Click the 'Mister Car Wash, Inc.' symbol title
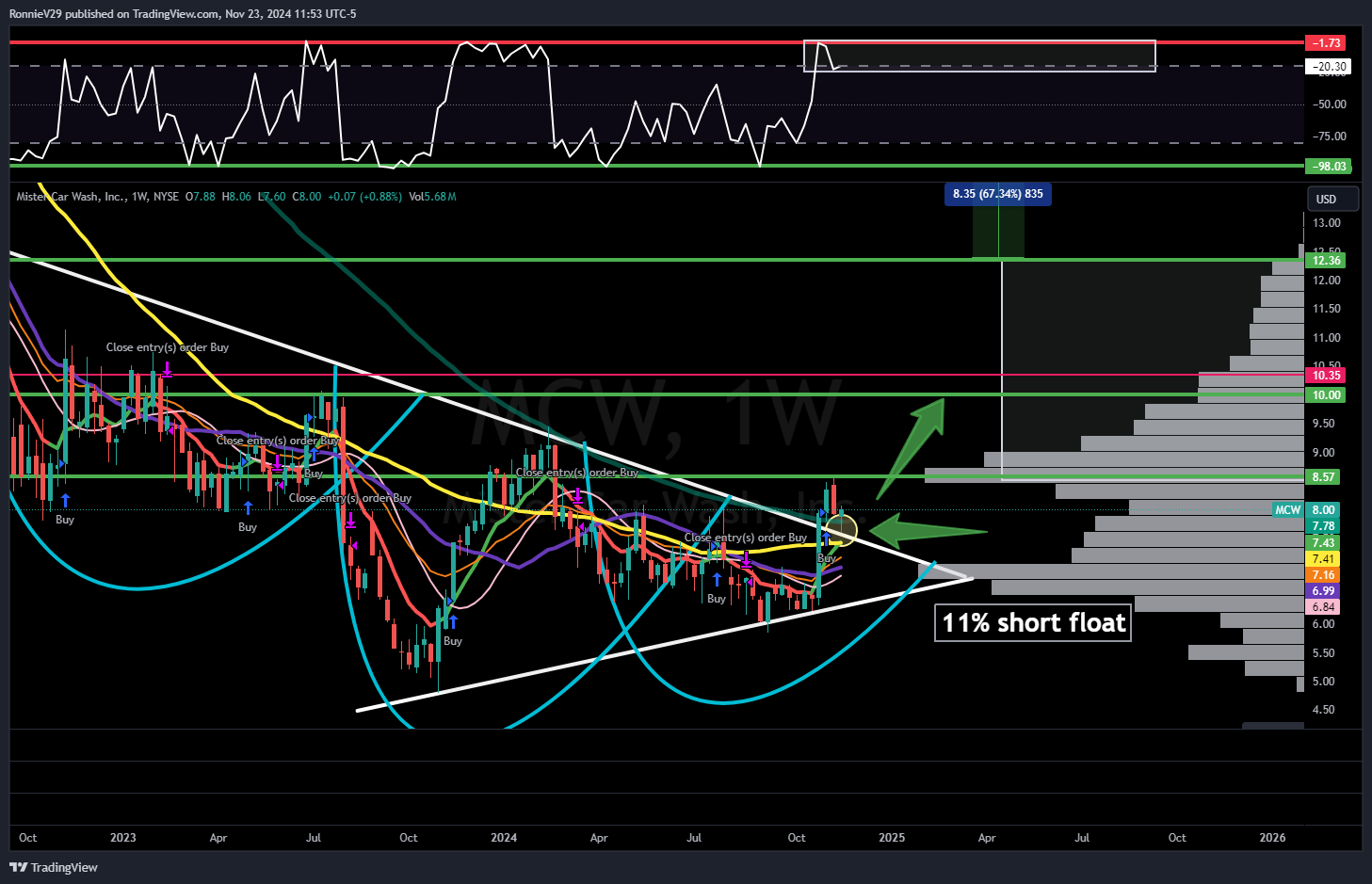This screenshot has height=884, width=1372. (72, 197)
